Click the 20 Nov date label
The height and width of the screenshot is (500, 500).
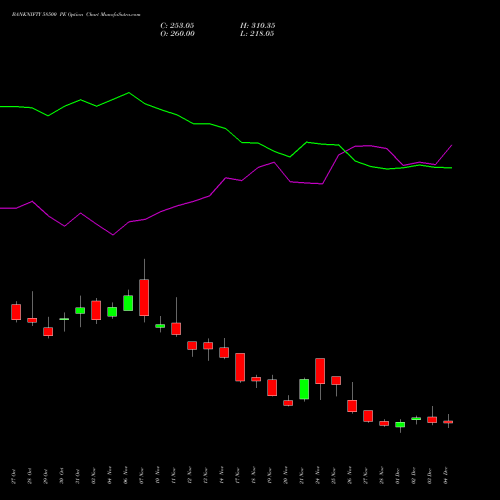(285, 476)
